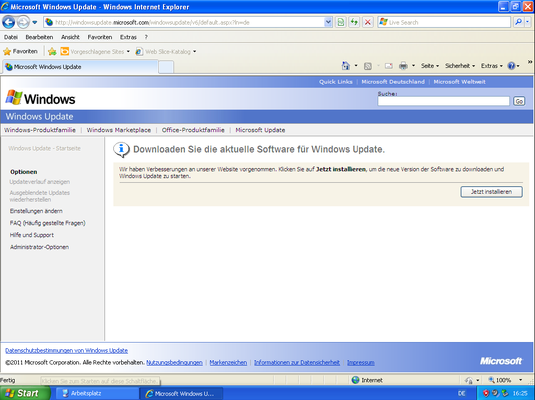Screen dimensions: 535x400
Task: Open Nutzungsbedingungen footer link
Action: (x=174, y=362)
